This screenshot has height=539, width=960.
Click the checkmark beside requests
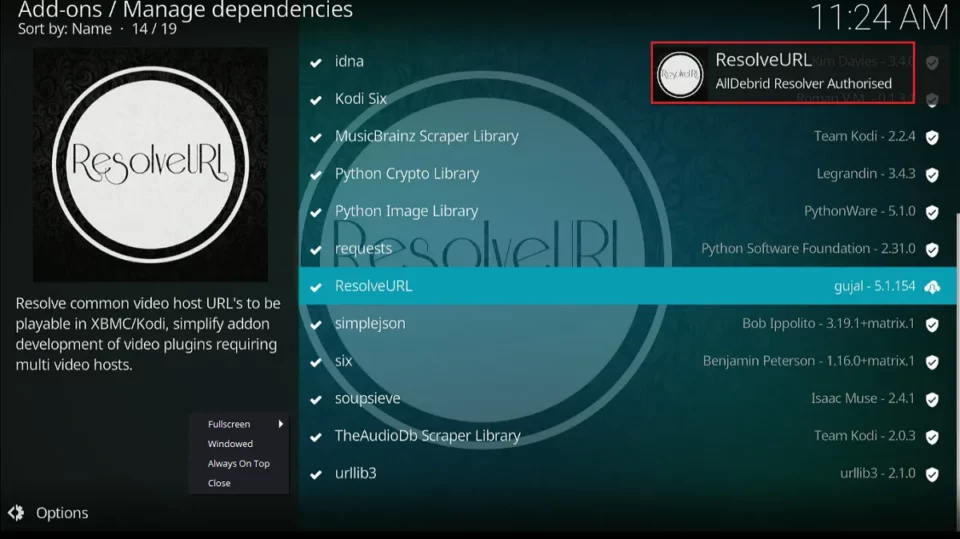tap(316, 250)
